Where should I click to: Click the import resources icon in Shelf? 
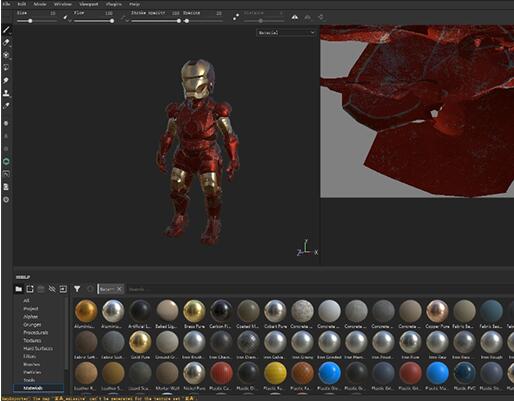tap(63, 289)
